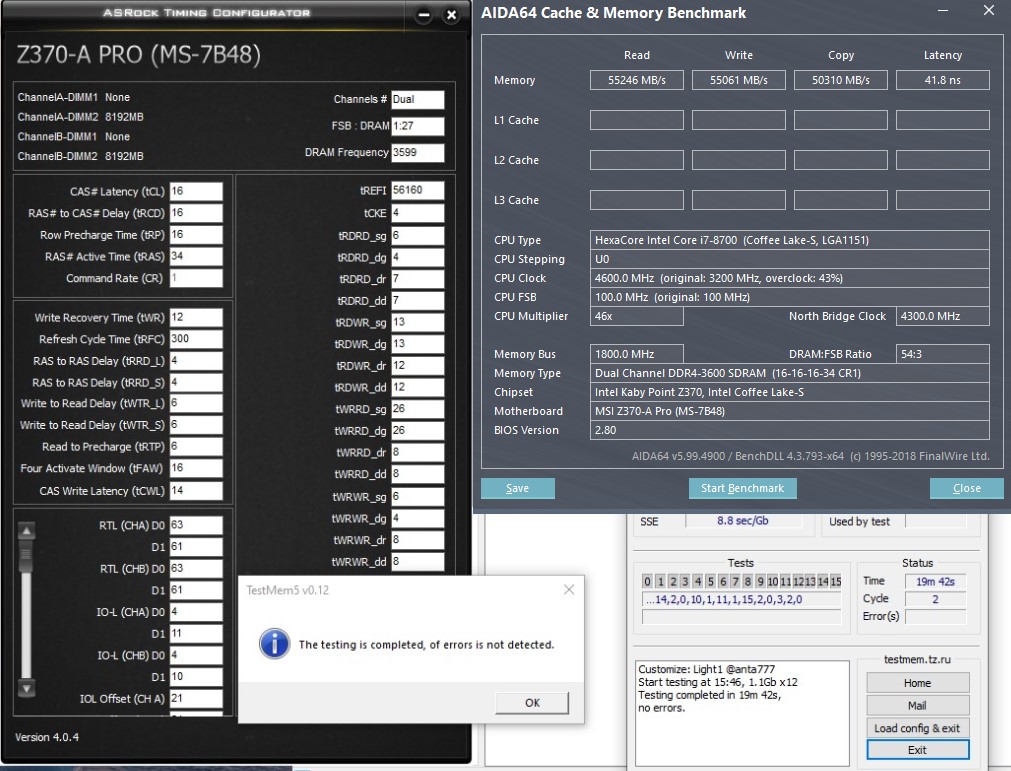Screen dimensions: 1011x771
Task: Save the AIDA64 benchmark results
Action: tap(518, 488)
